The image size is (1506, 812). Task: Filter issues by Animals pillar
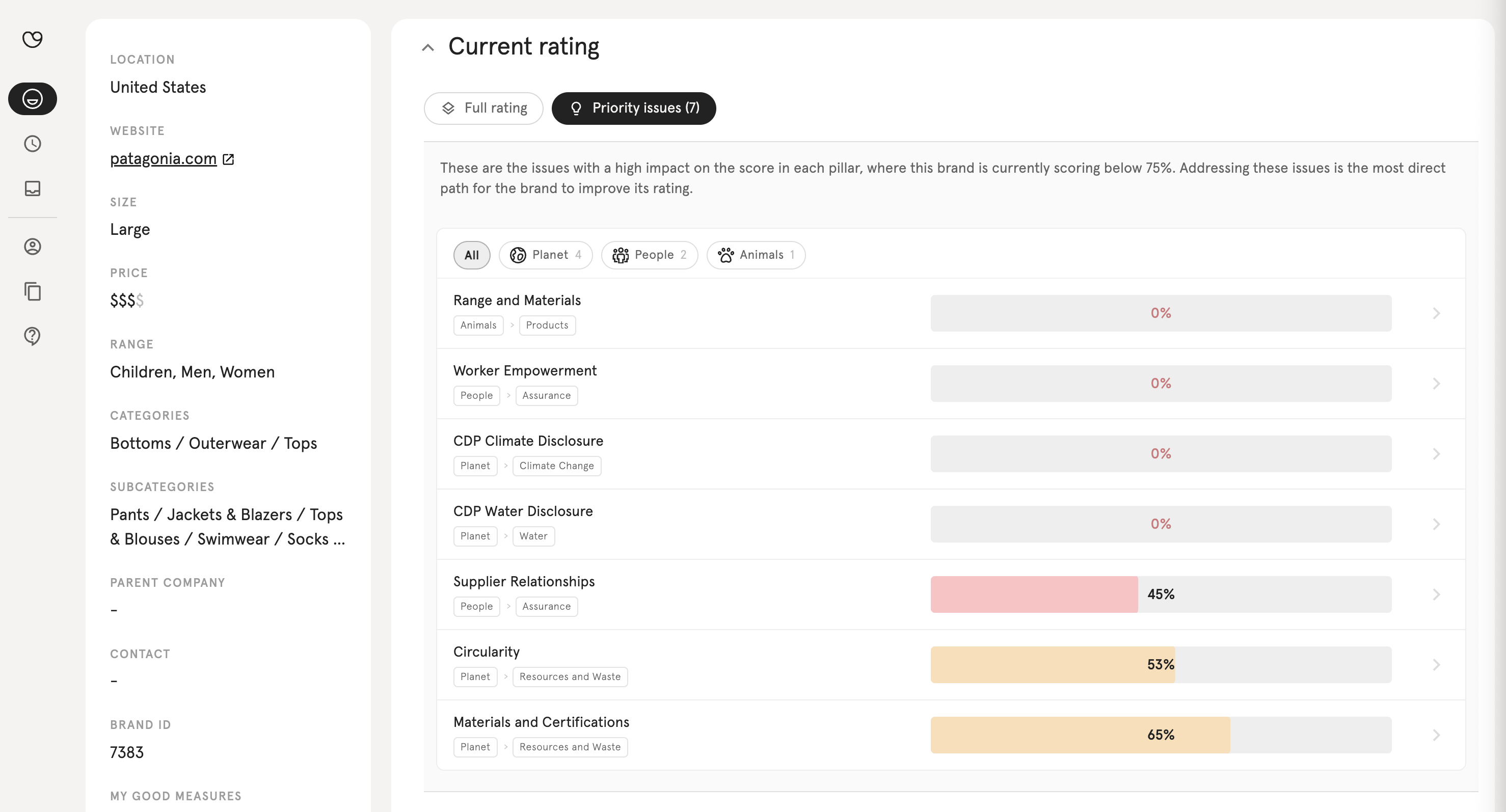(x=756, y=255)
